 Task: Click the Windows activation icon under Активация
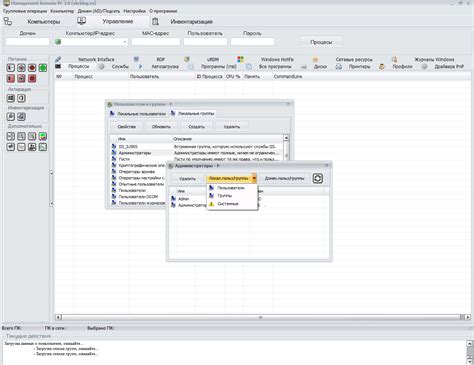[11, 98]
